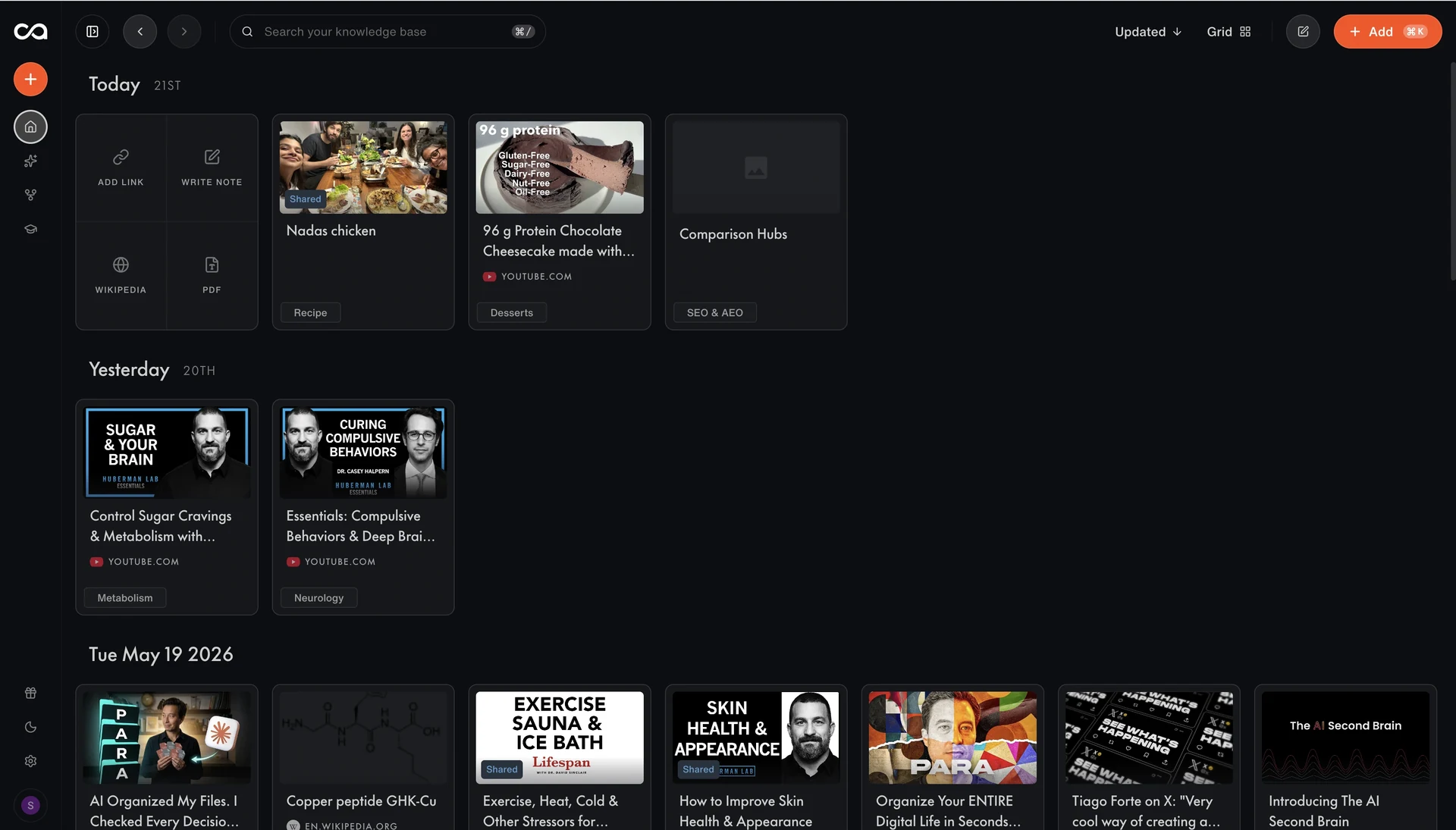Click the Shared badge on Nadas chicken

click(x=305, y=199)
